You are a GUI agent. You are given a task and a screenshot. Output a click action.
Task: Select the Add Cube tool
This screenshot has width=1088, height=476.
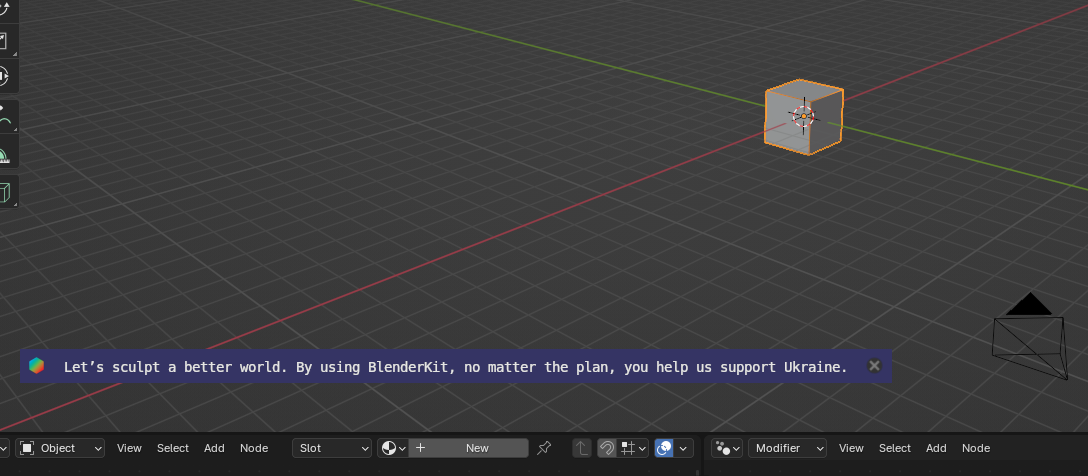(x=5, y=192)
